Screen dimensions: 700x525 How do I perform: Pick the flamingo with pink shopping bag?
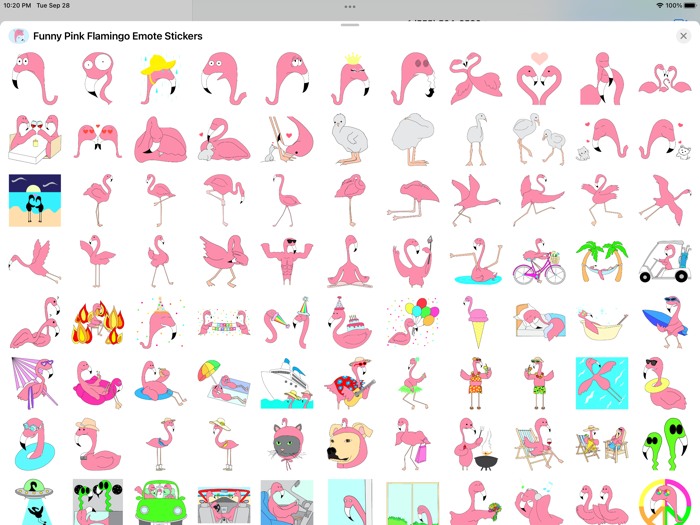[x=413, y=444]
